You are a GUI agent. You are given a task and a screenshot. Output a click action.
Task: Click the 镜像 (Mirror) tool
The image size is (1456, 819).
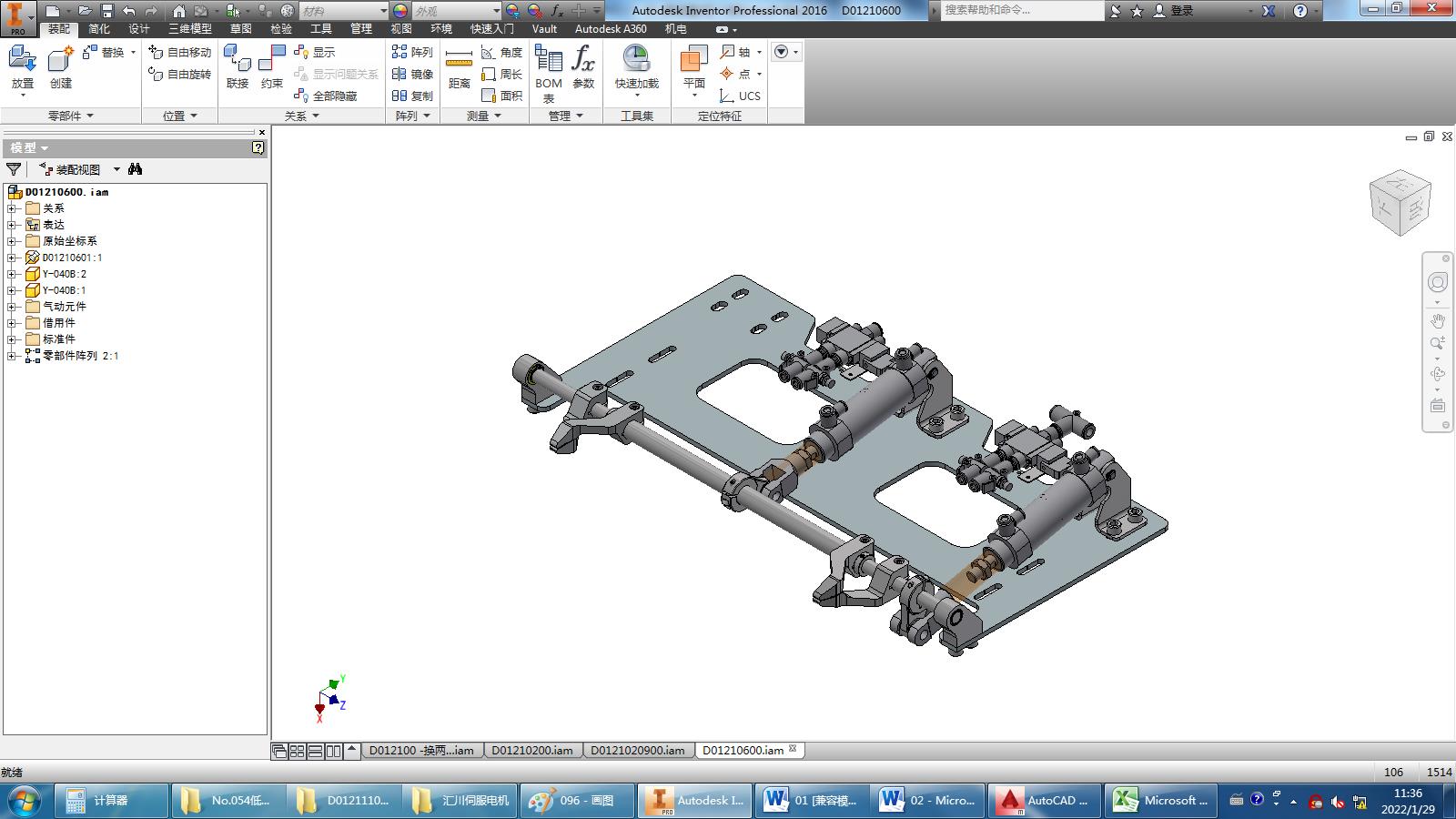click(412, 74)
